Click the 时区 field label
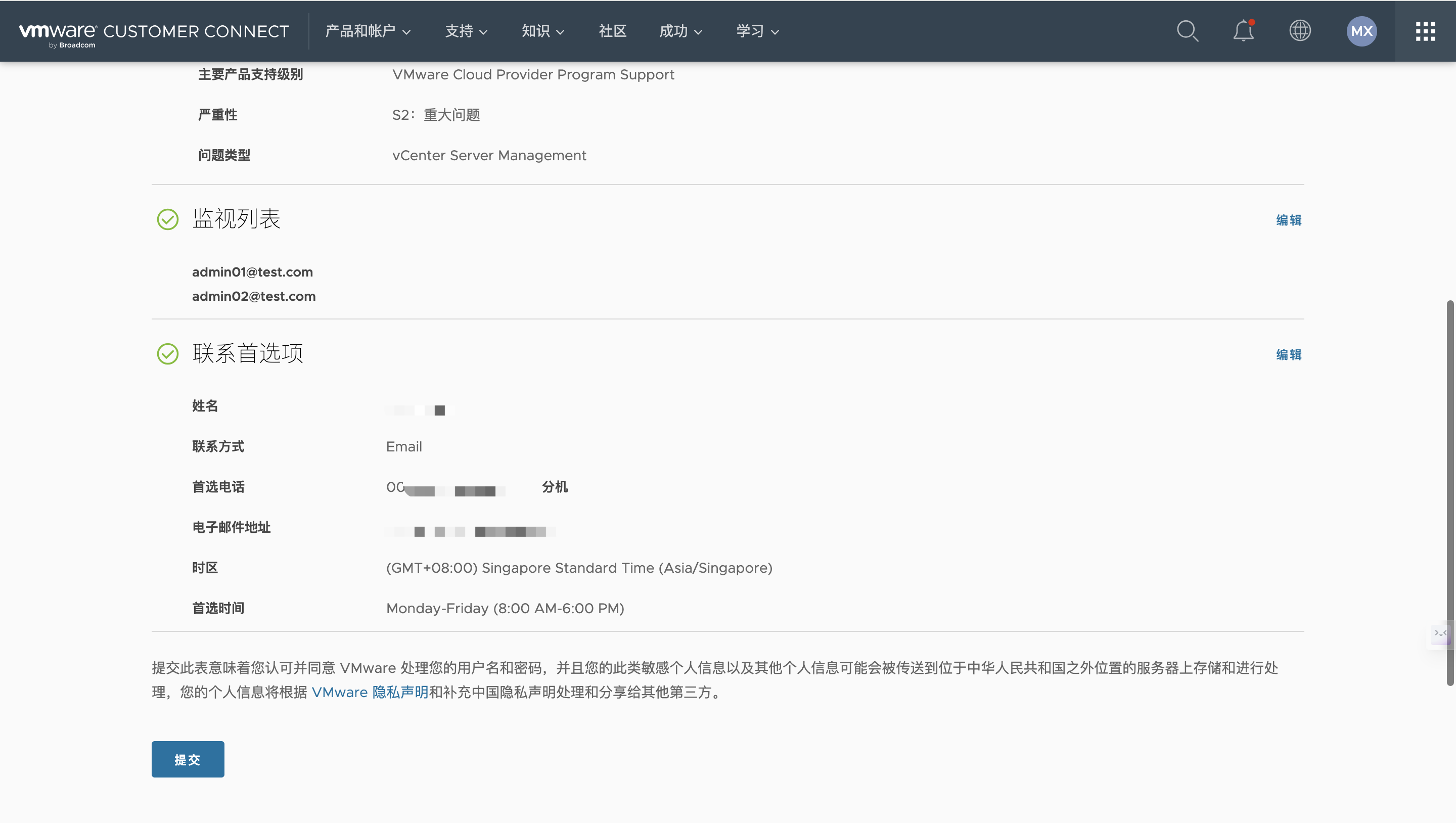This screenshot has height=823, width=1456. [205, 568]
